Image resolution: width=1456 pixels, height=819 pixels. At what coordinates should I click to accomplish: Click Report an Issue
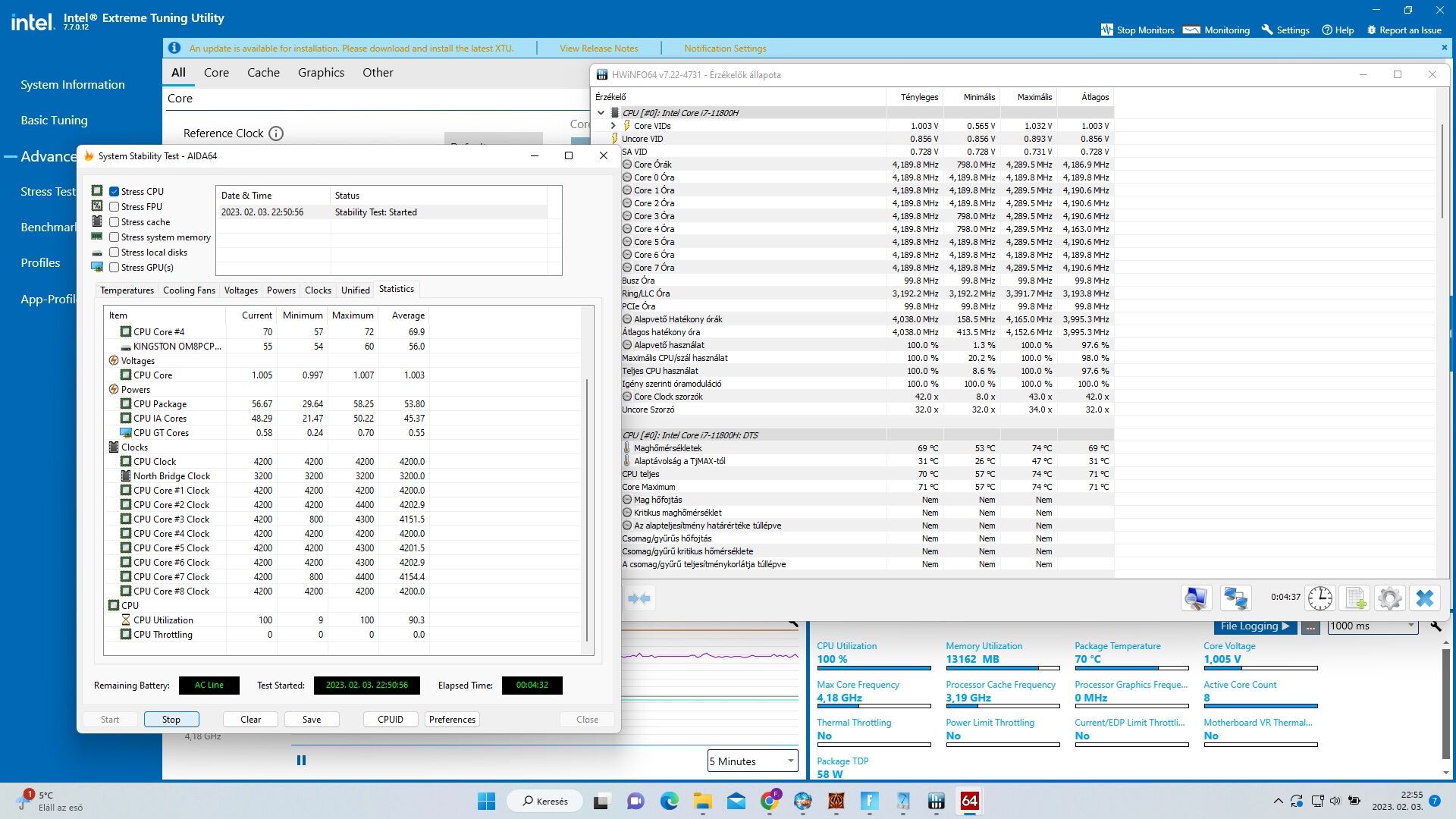point(1404,30)
